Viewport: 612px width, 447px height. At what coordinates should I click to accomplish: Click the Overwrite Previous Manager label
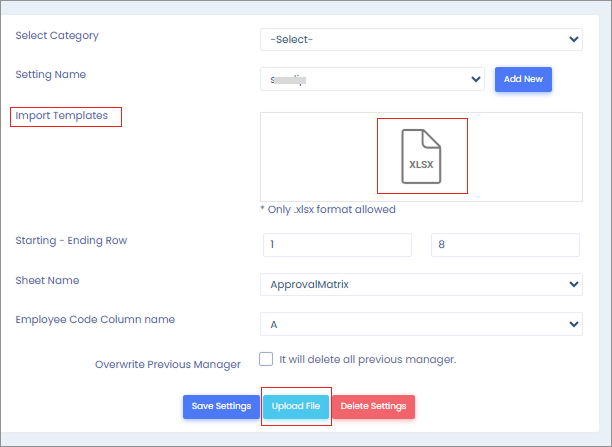(168, 364)
